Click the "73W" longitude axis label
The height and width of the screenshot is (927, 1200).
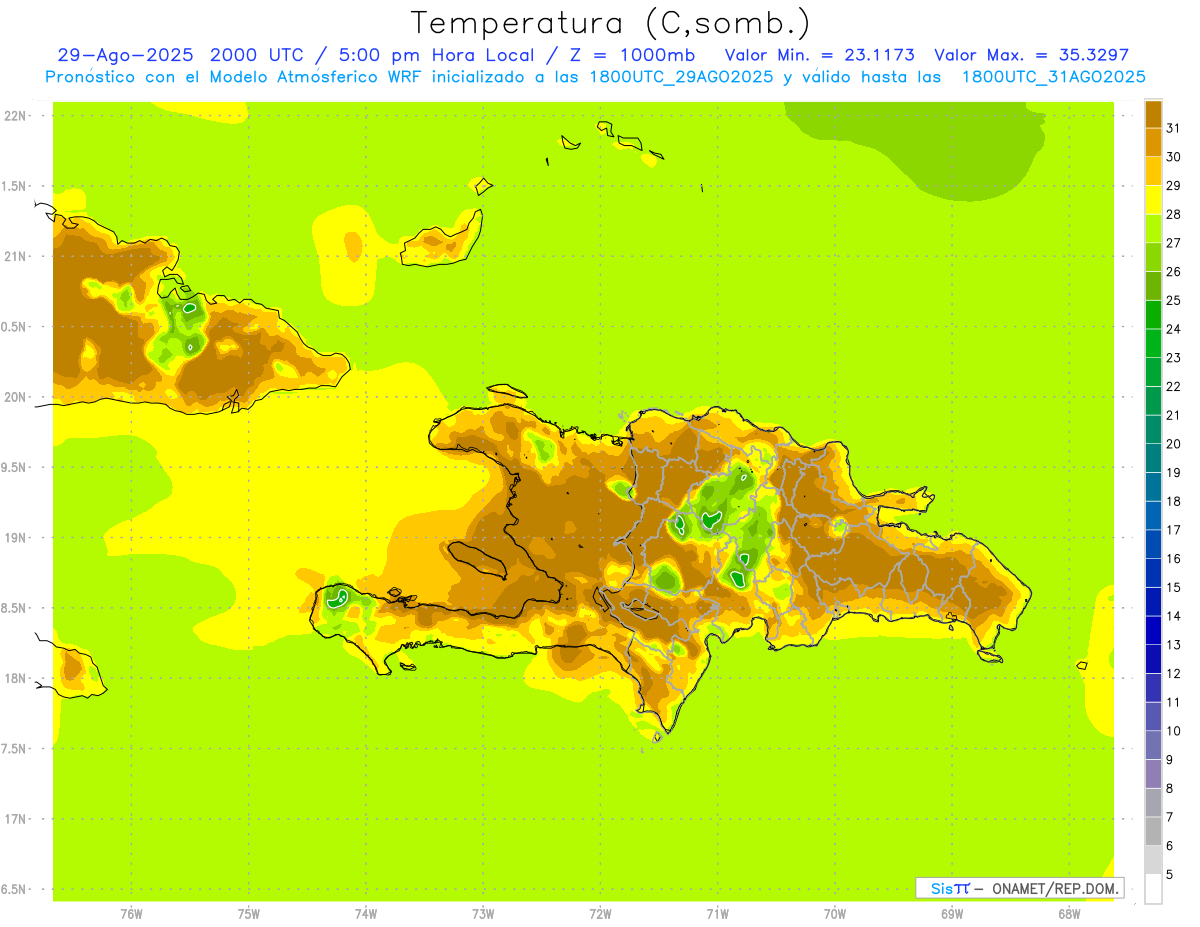coord(483,914)
